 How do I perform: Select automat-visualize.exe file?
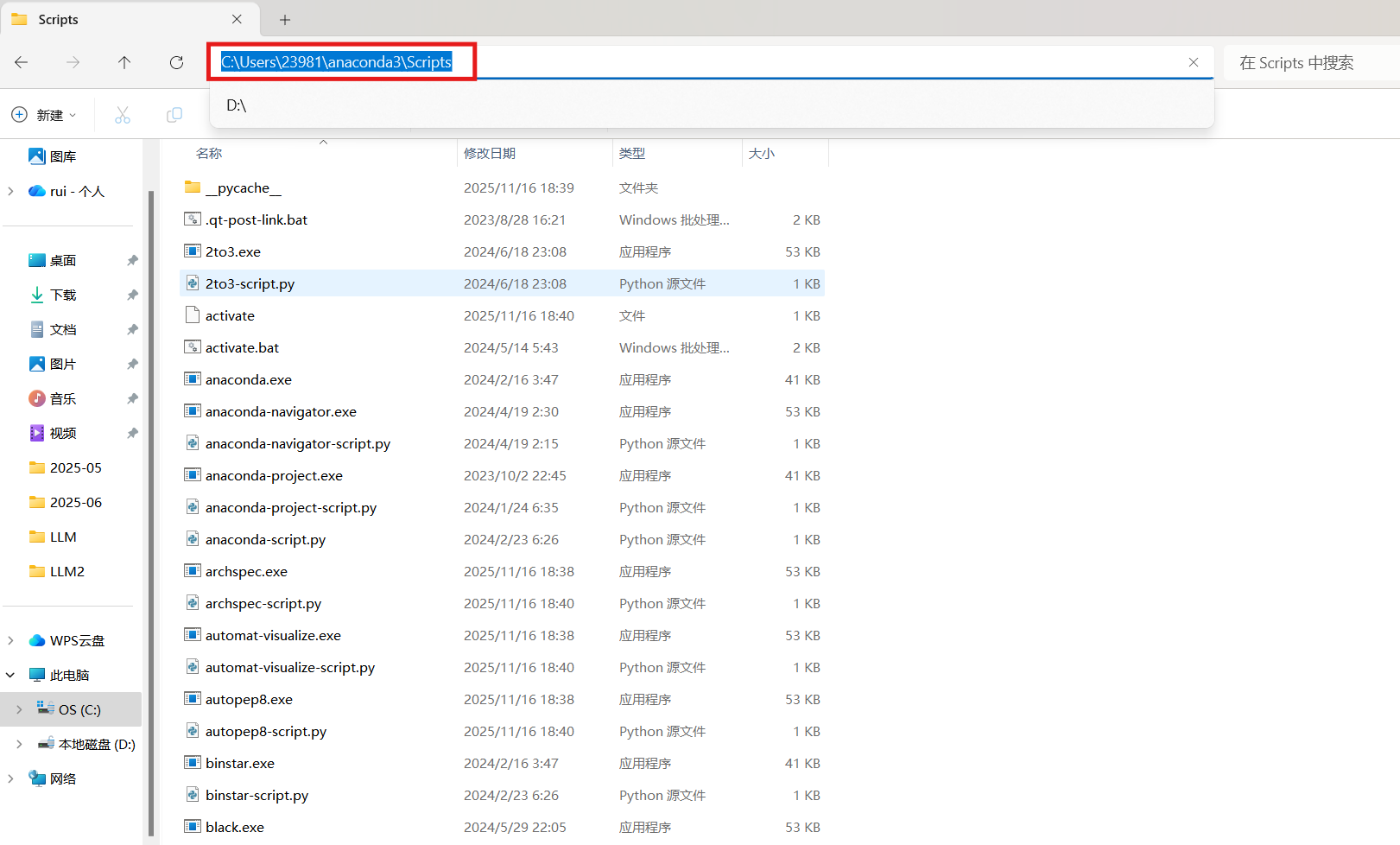(x=273, y=635)
